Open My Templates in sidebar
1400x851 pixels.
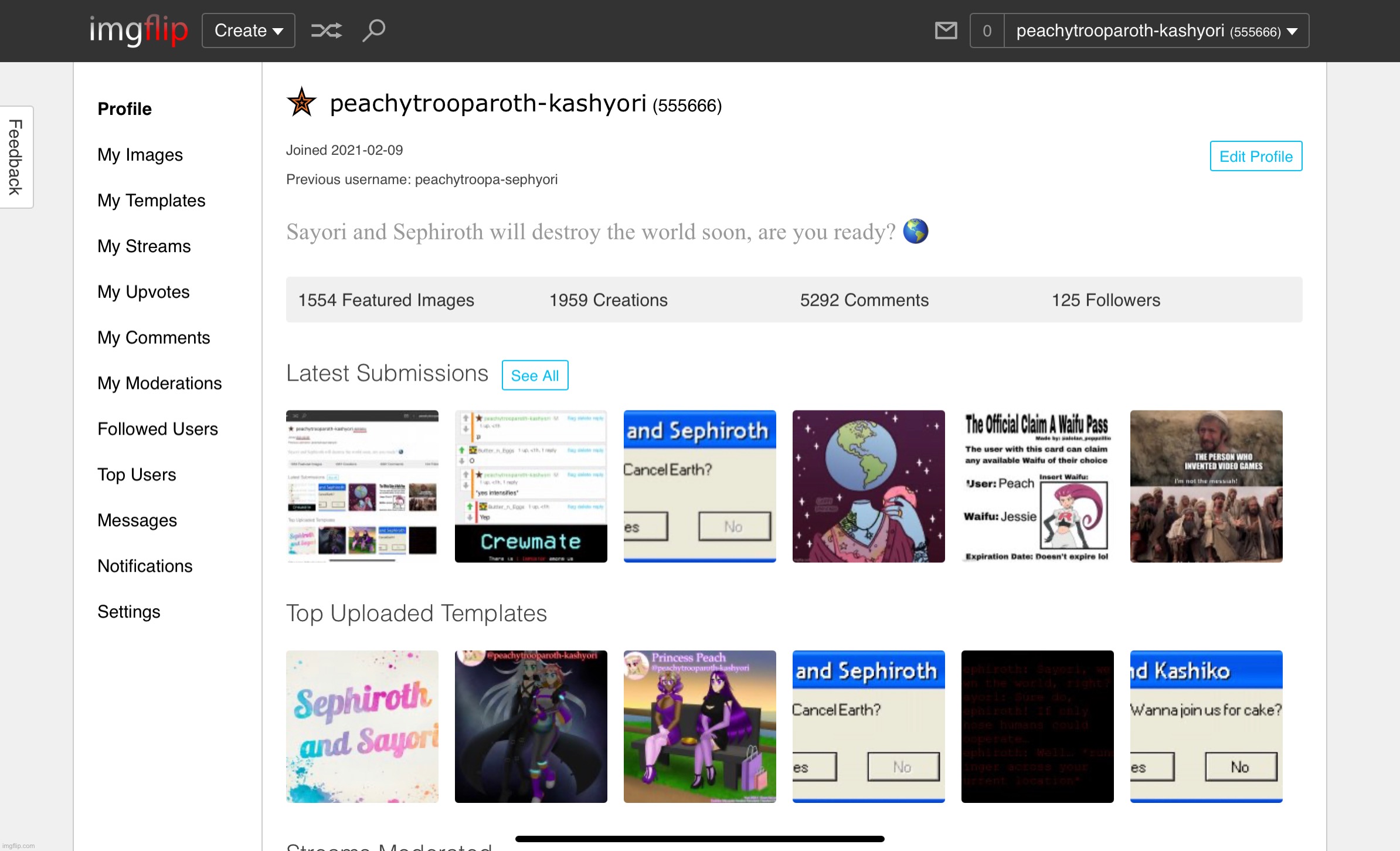point(151,201)
